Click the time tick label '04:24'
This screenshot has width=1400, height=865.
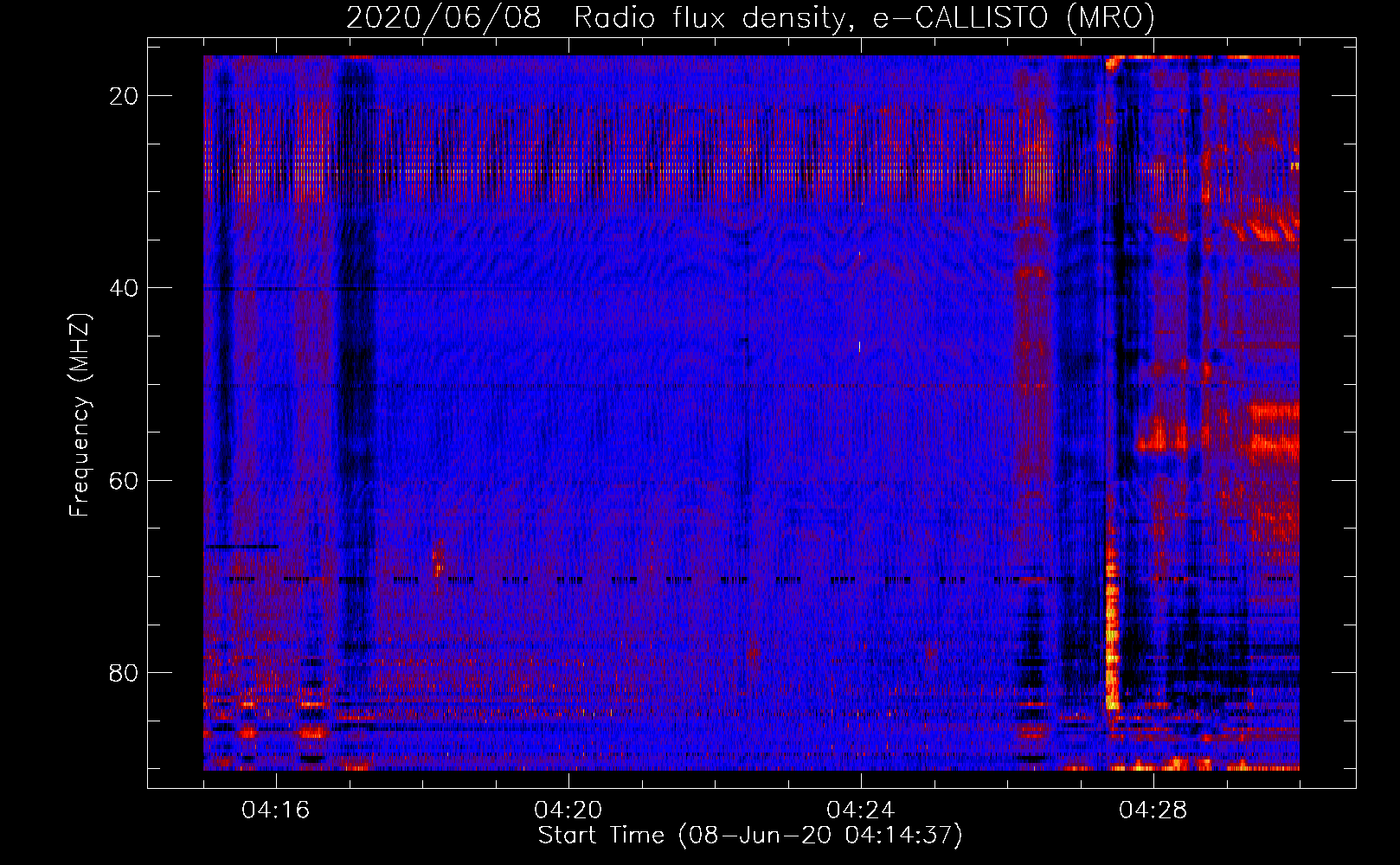point(861,811)
